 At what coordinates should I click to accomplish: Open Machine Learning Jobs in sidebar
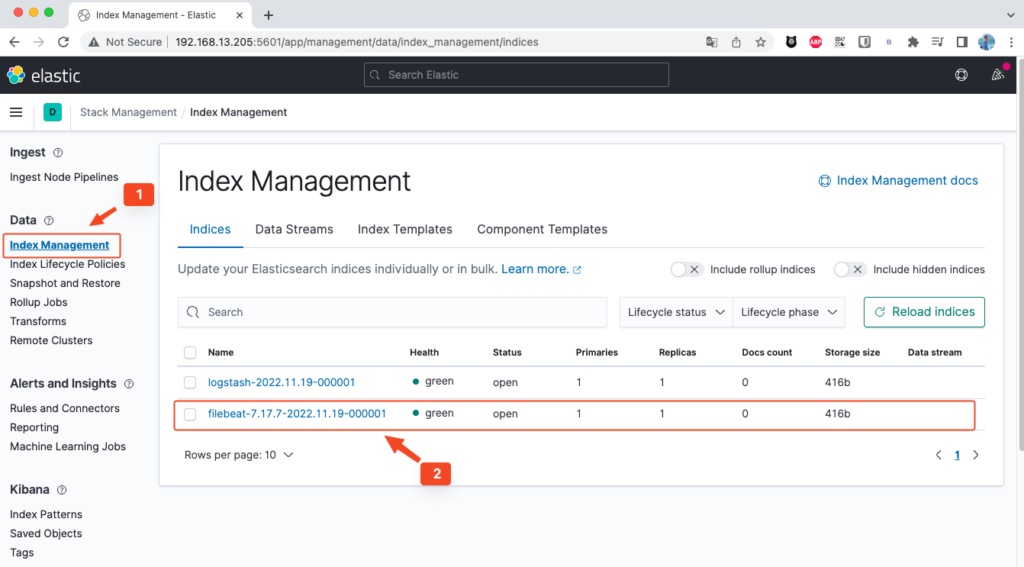(68, 446)
